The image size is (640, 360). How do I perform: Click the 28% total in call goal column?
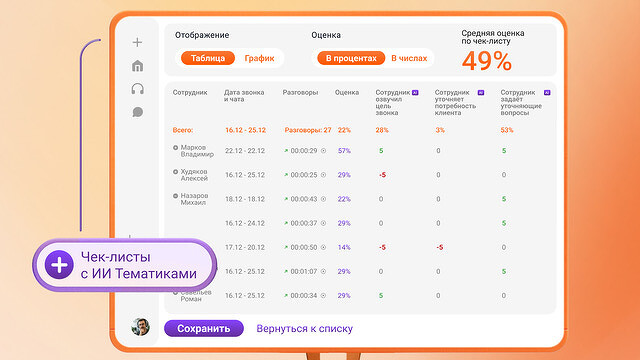[x=382, y=130]
